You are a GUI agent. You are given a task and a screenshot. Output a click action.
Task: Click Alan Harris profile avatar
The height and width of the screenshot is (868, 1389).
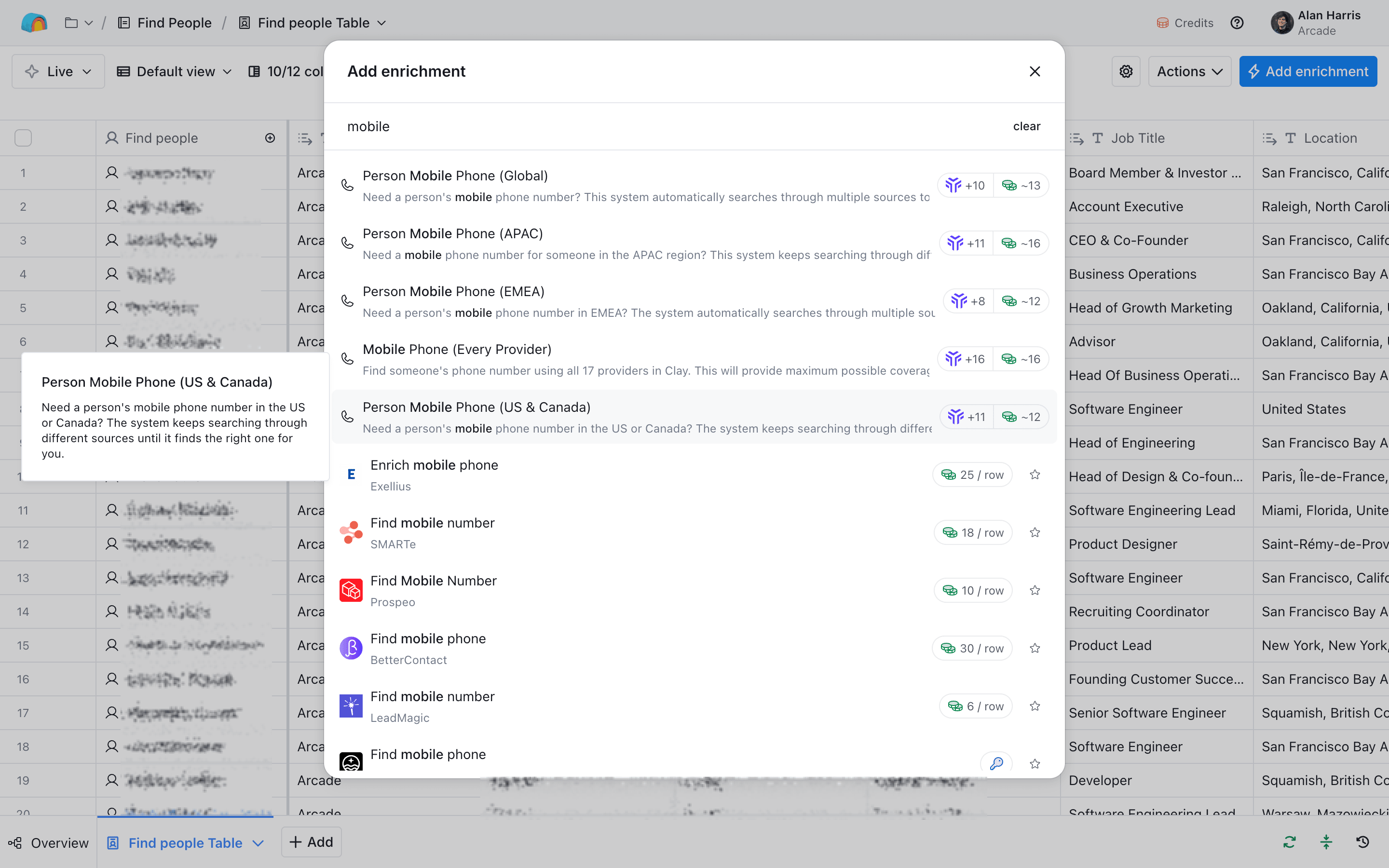pyautogui.click(x=1281, y=23)
